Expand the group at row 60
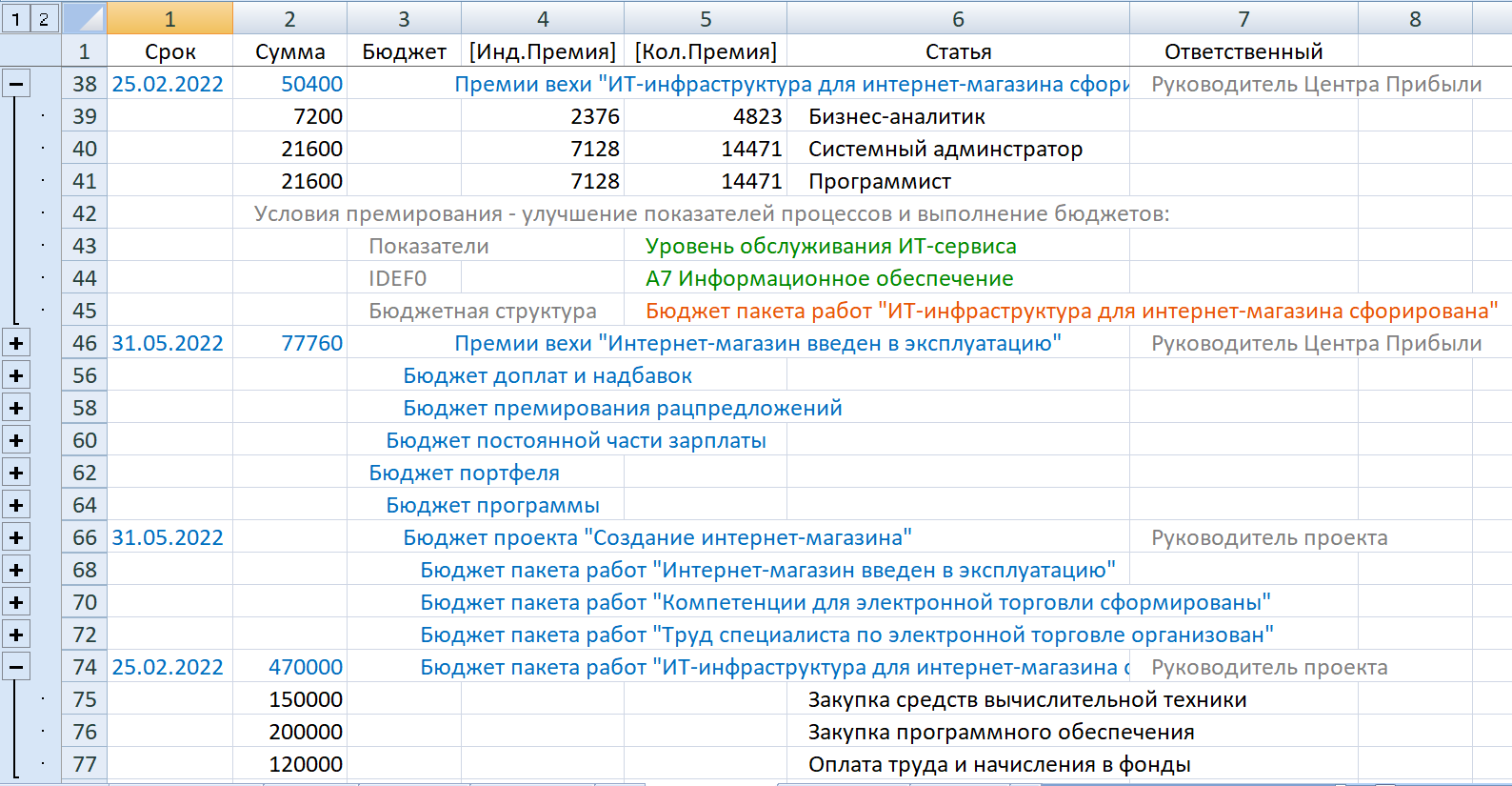1512x786 pixels. pyautogui.click(x=16, y=440)
